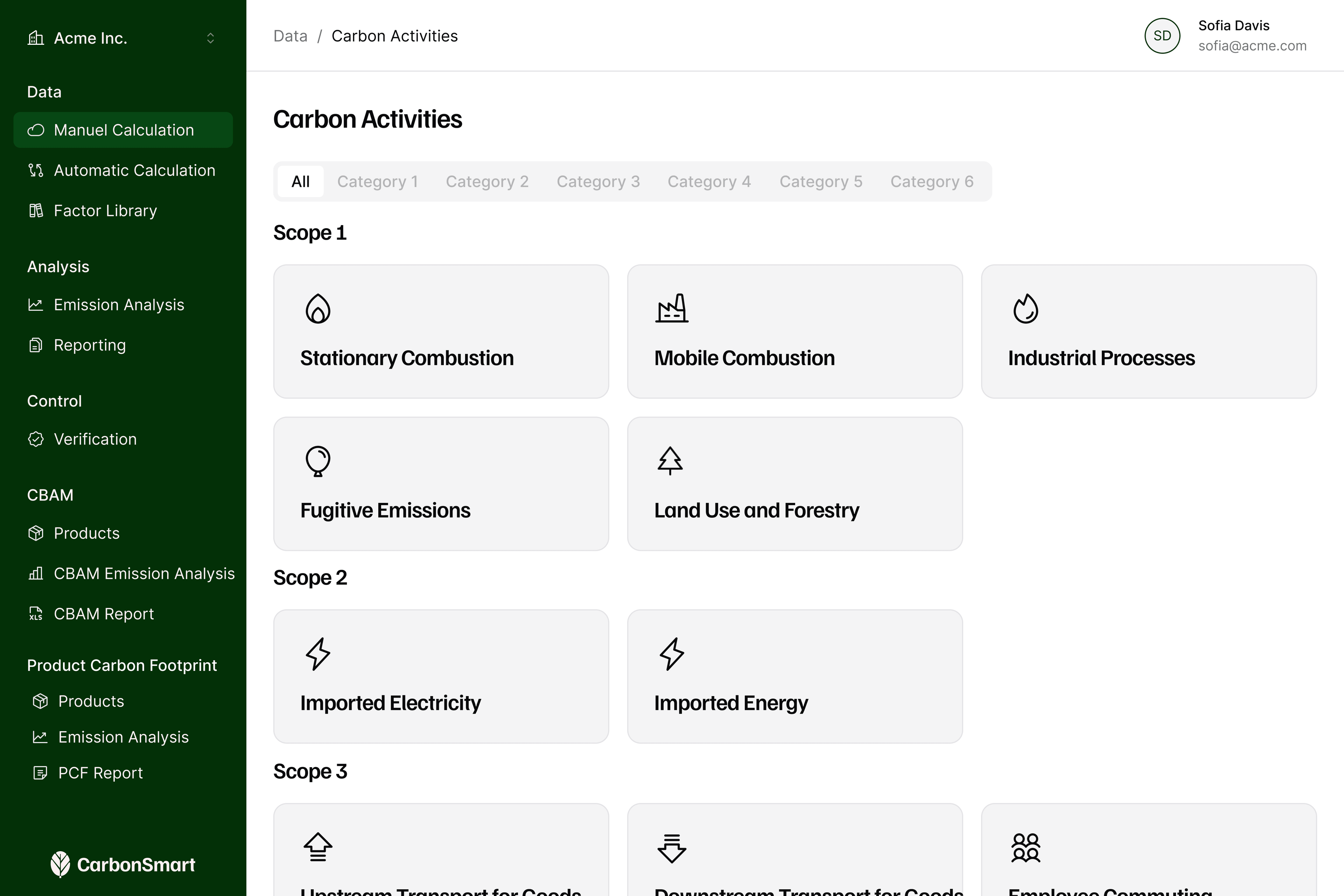Screen dimensions: 1344x896
Task: Click the Imported Electricity lightning icon
Action: (318, 654)
